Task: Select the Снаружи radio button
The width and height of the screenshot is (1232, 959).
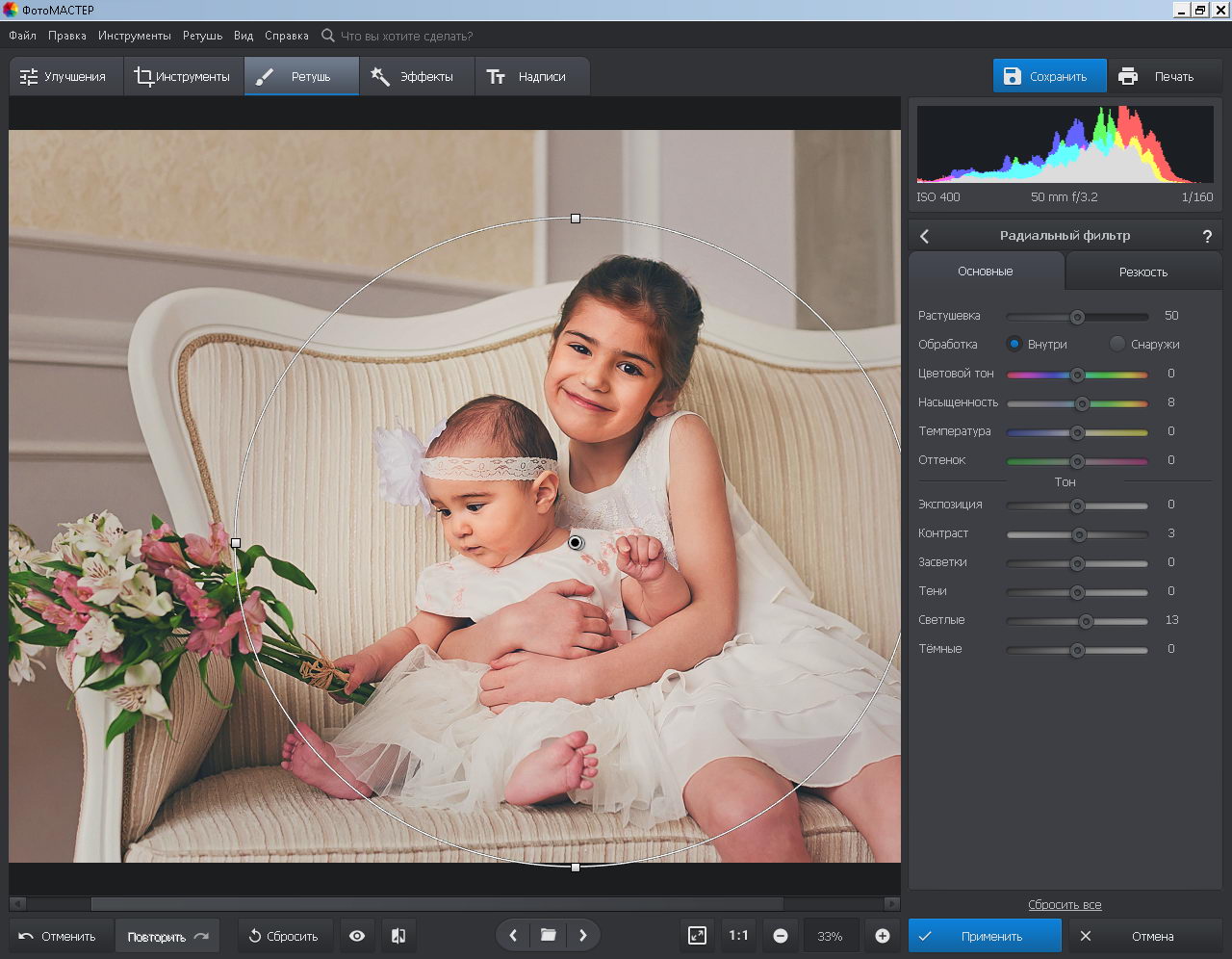Action: point(1117,344)
